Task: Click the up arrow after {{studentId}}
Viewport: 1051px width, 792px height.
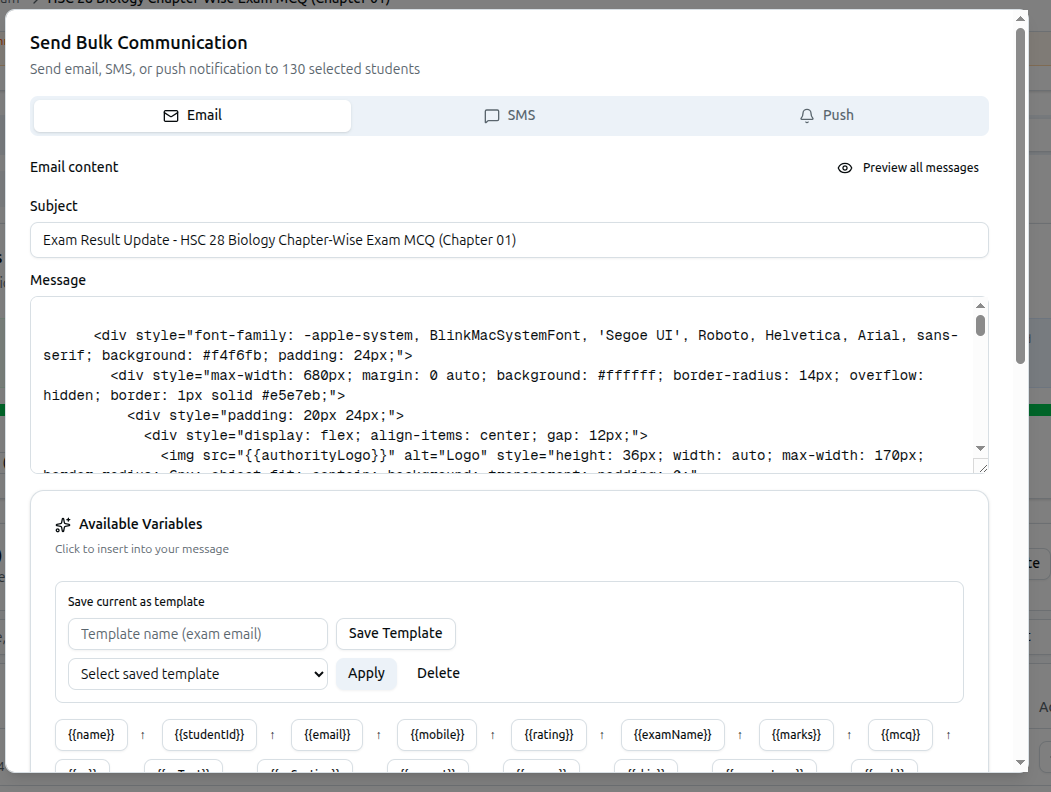Action: tap(272, 736)
